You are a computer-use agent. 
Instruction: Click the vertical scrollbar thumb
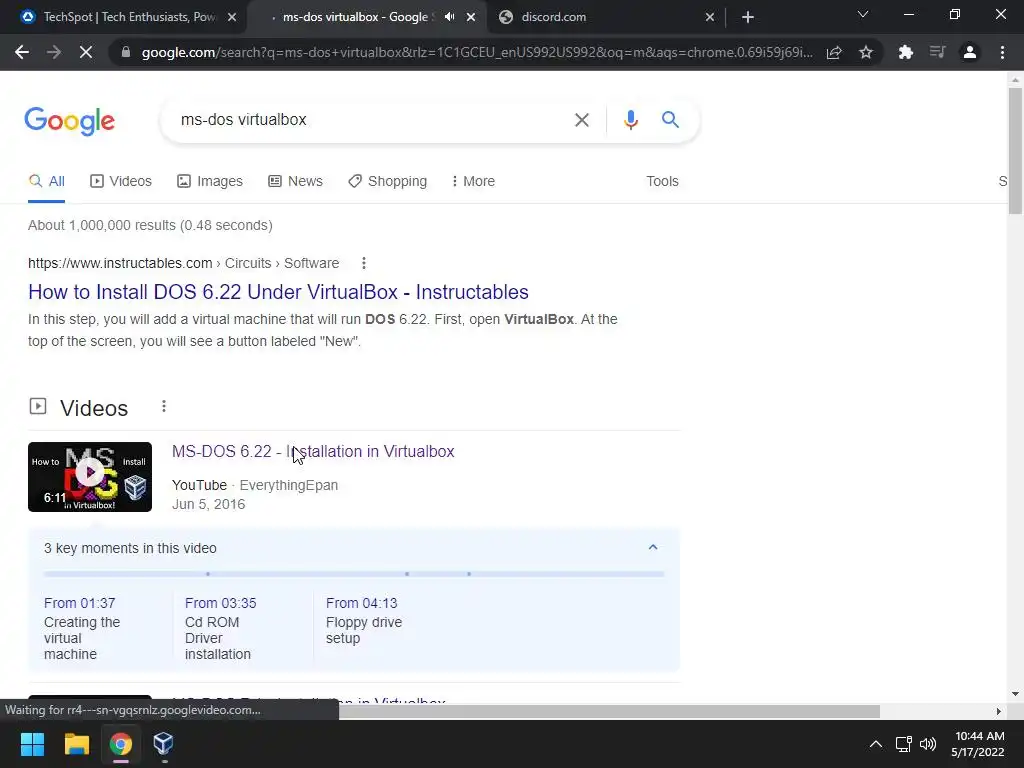(1015, 150)
